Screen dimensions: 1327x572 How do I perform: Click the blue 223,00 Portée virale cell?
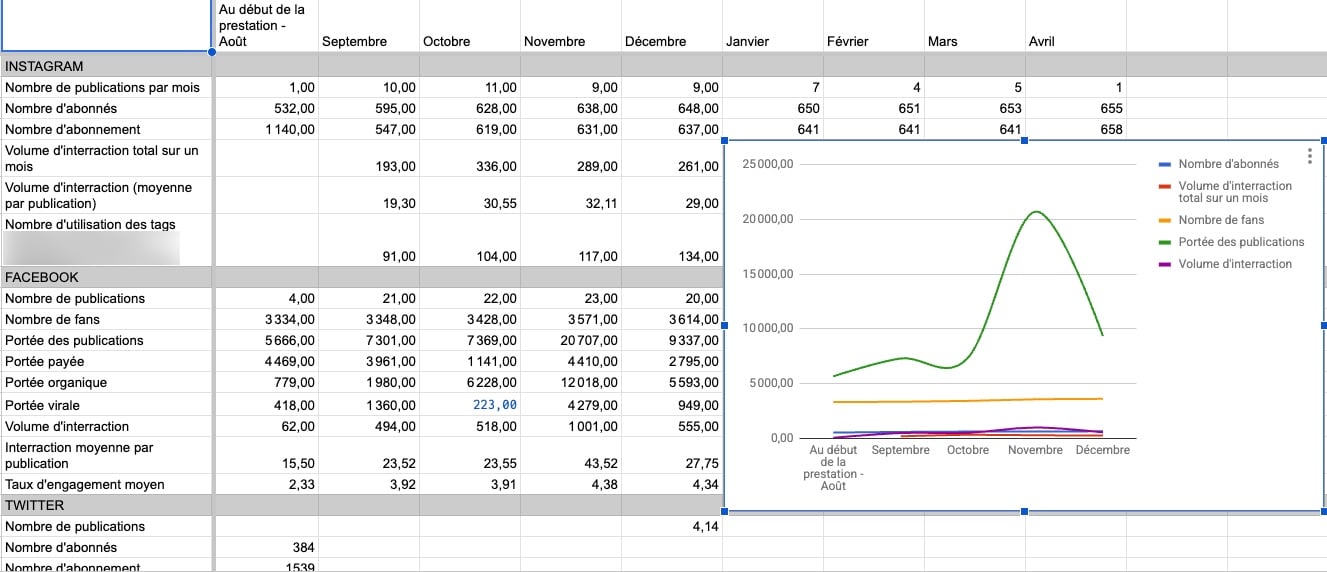click(x=469, y=405)
